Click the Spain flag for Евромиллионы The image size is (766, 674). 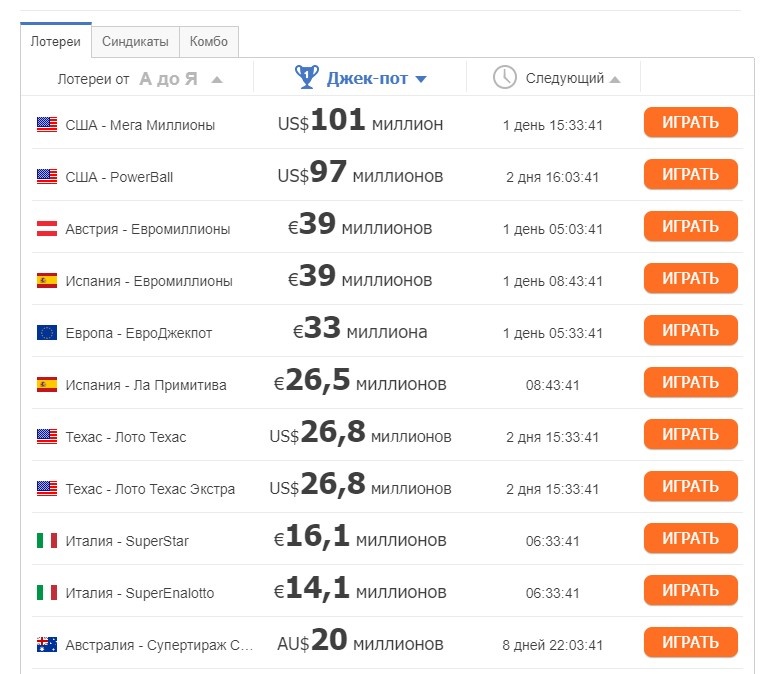point(47,280)
